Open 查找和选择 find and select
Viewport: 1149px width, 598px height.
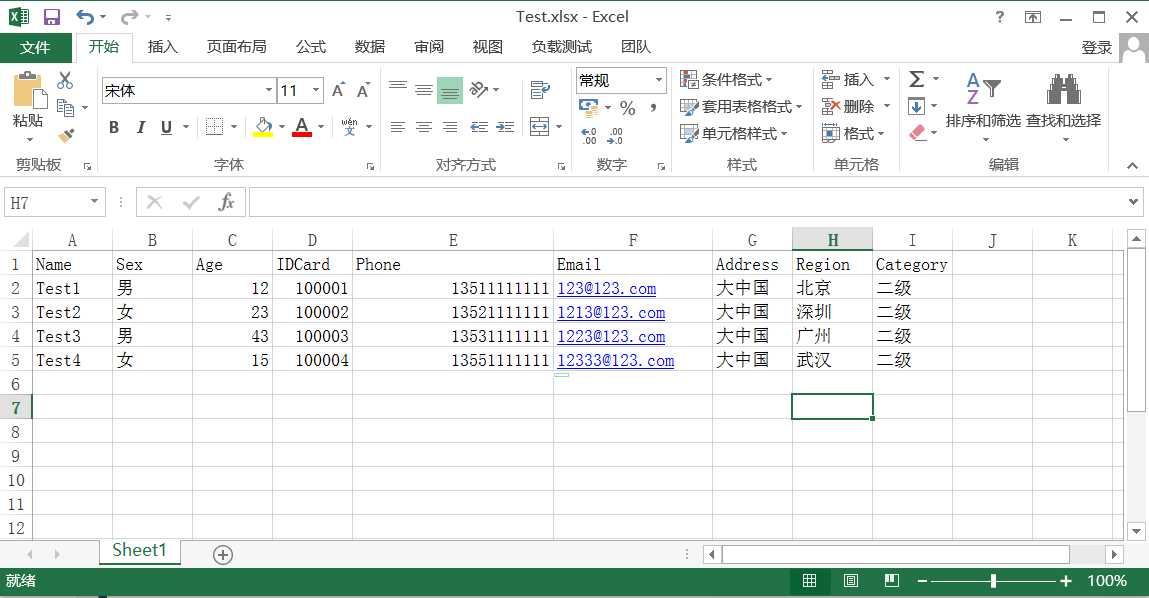[1063, 106]
